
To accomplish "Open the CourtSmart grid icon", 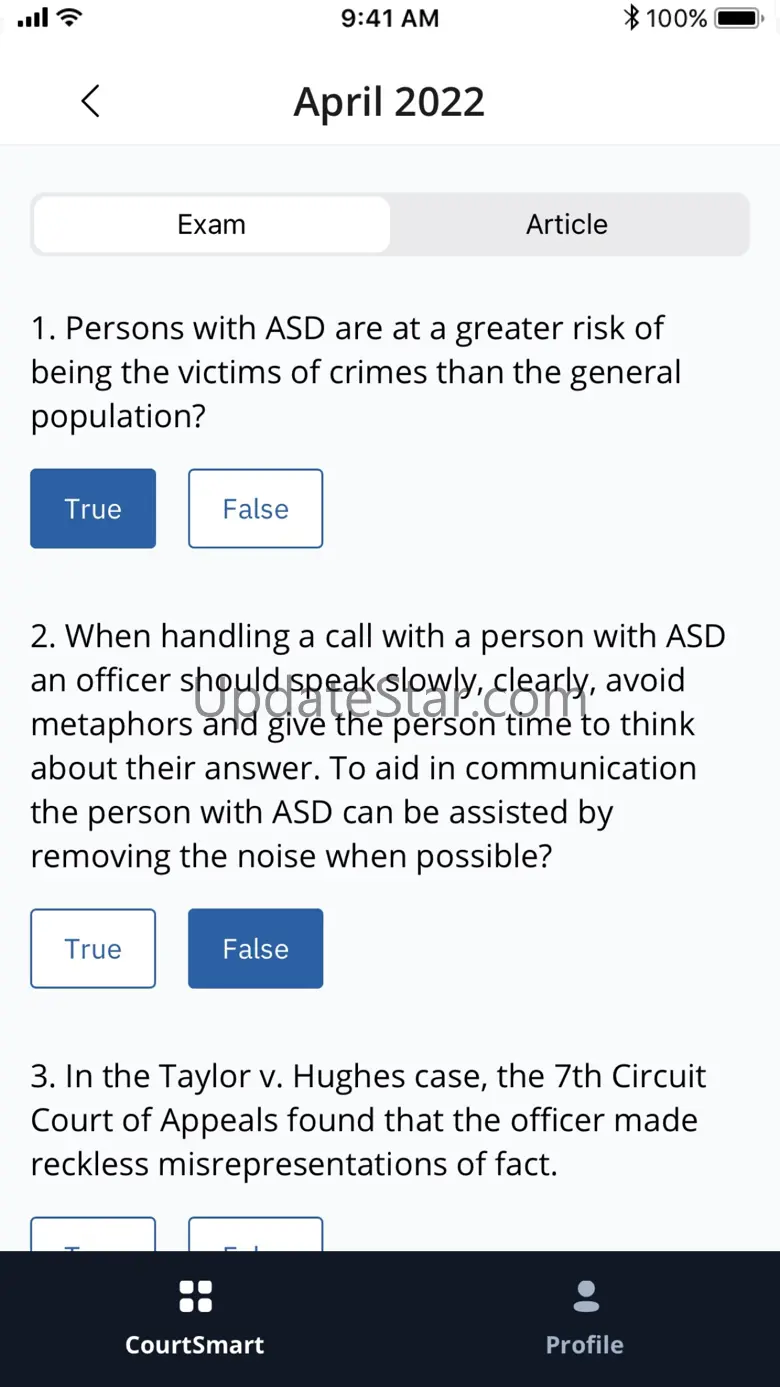I will pyautogui.click(x=195, y=1296).
